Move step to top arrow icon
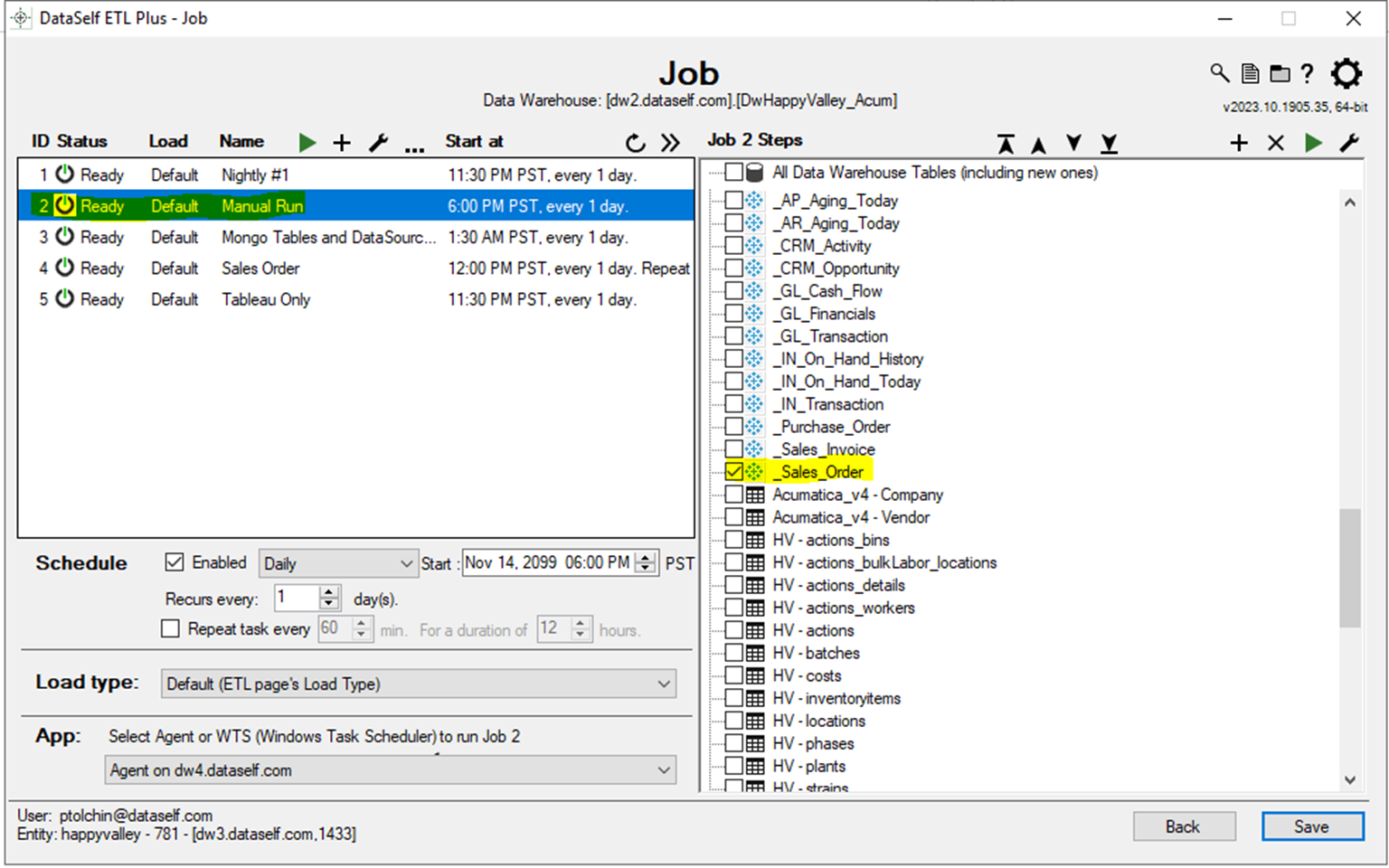 (x=1006, y=144)
